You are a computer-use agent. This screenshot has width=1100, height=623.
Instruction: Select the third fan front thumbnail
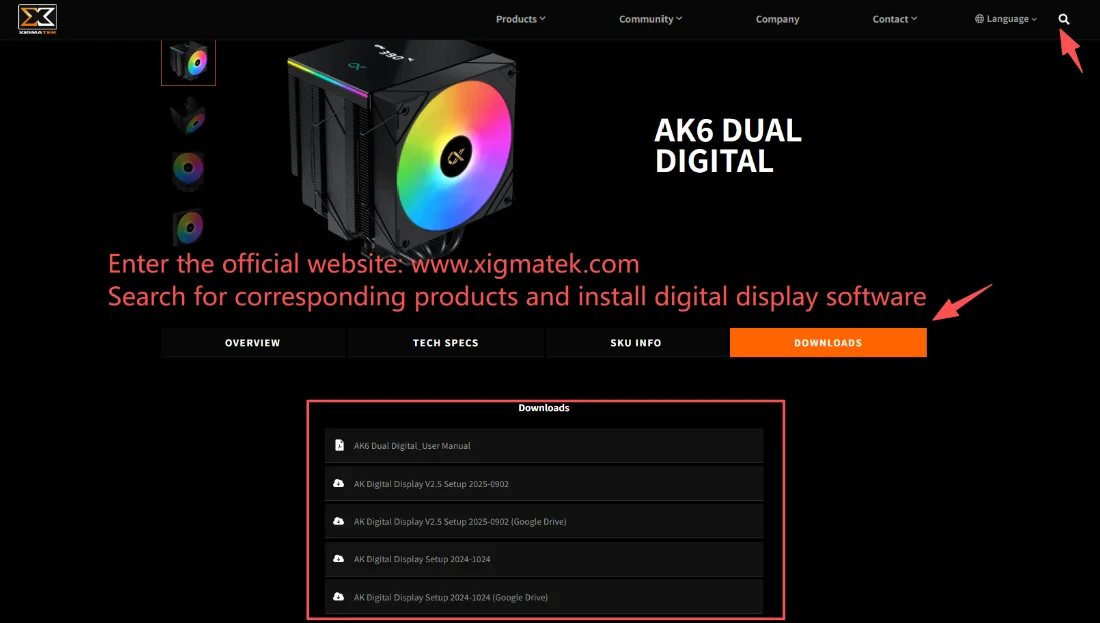(x=188, y=170)
